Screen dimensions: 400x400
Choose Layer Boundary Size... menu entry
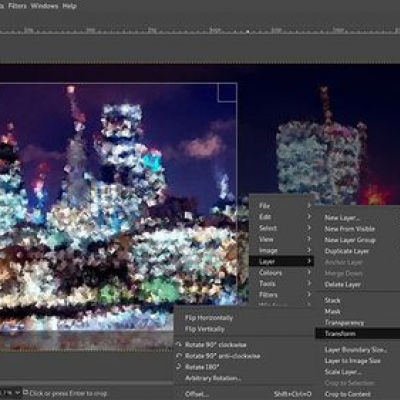tap(357, 350)
